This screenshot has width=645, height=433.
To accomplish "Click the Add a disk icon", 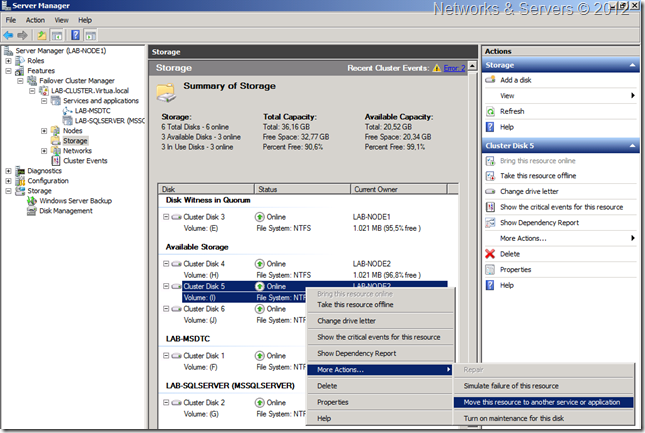I will 490,80.
